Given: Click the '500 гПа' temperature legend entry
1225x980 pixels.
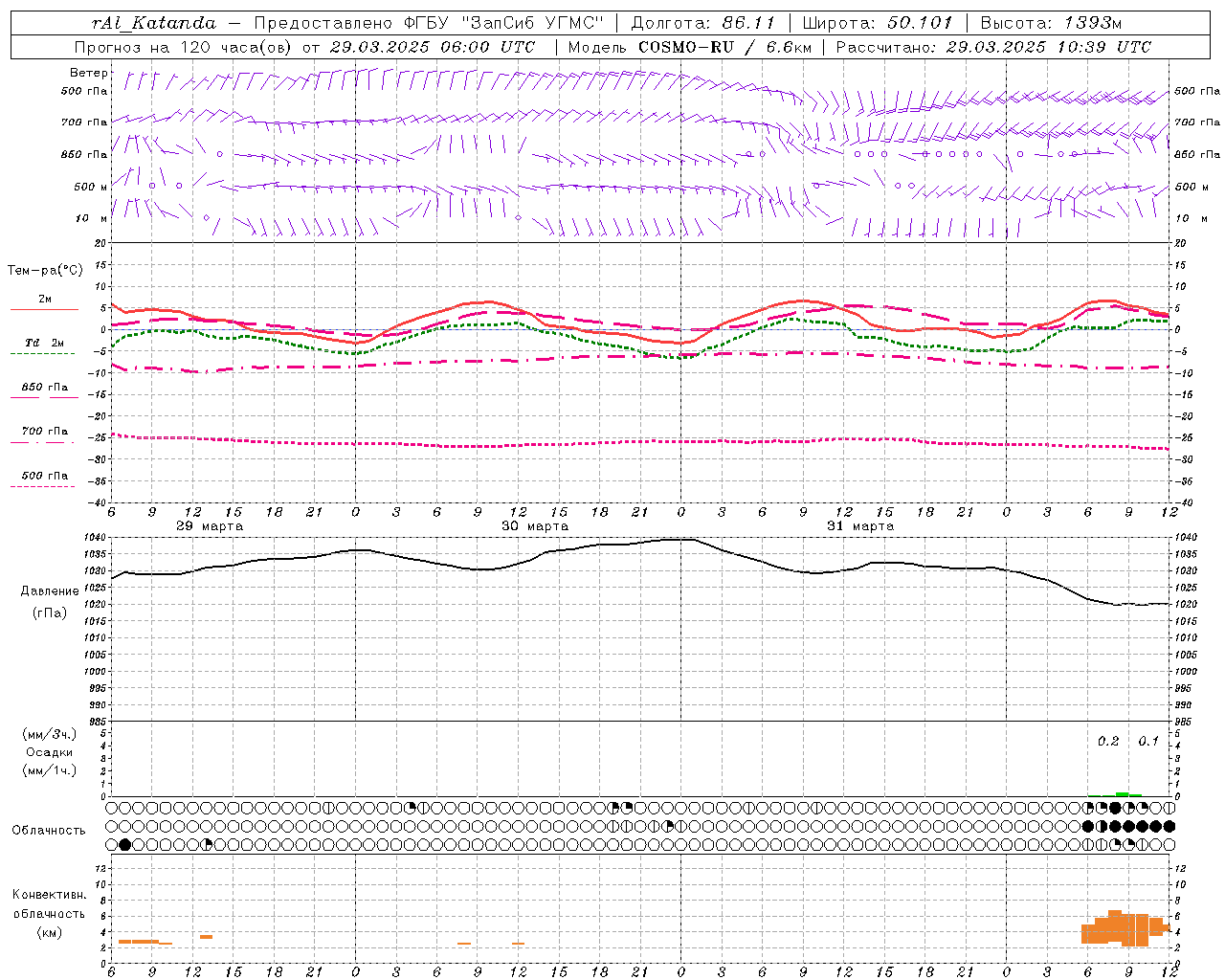Looking at the screenshot, I should pyautogui.click(x=45, y=475).
